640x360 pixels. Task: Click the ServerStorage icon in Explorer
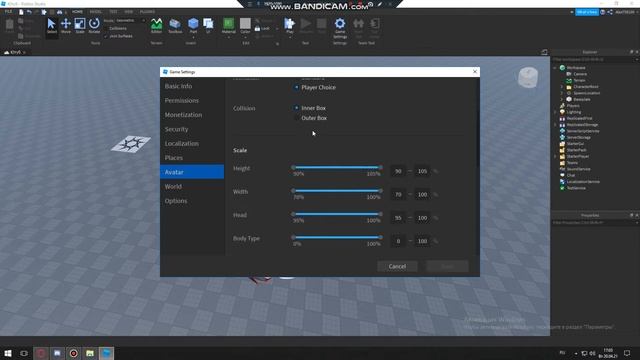[562, 137]
